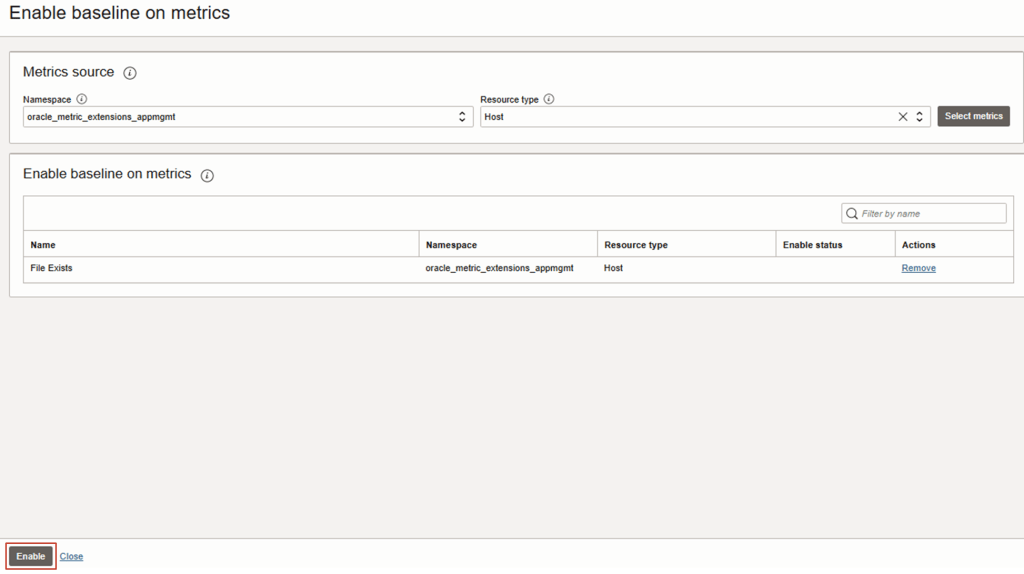Click the Enable button at bottom
The image size is (1024, 574).
31,556
